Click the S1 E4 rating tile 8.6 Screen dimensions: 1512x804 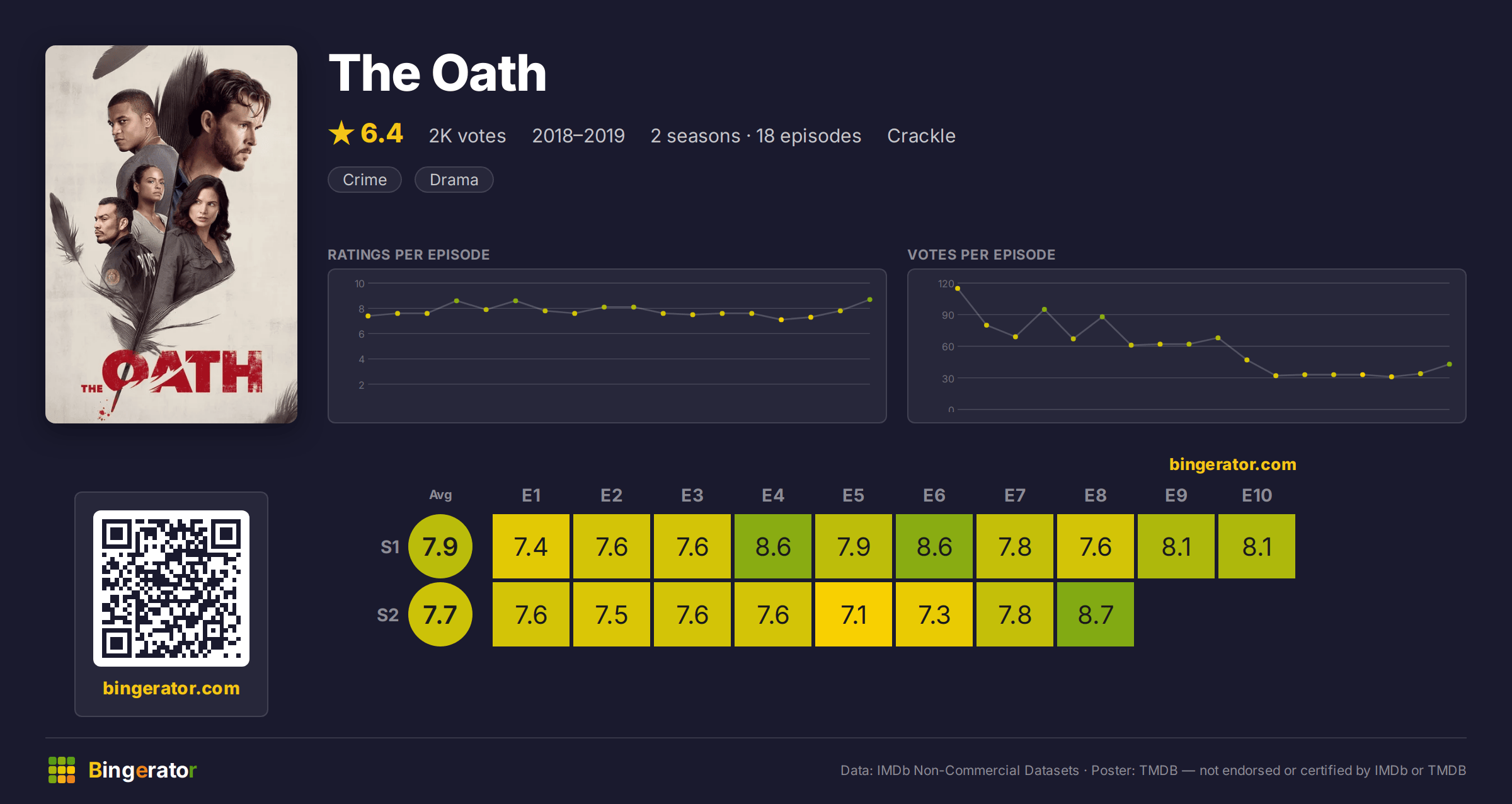click(773, 546)
